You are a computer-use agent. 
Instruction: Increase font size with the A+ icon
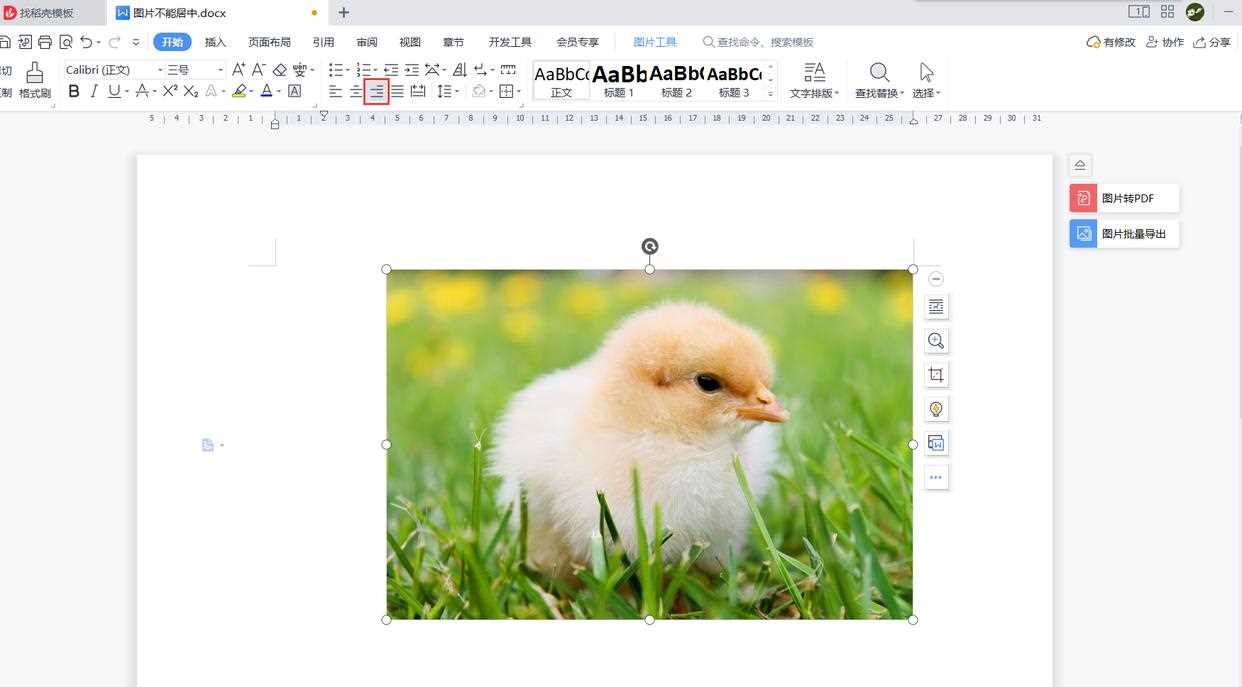(238, 69)
